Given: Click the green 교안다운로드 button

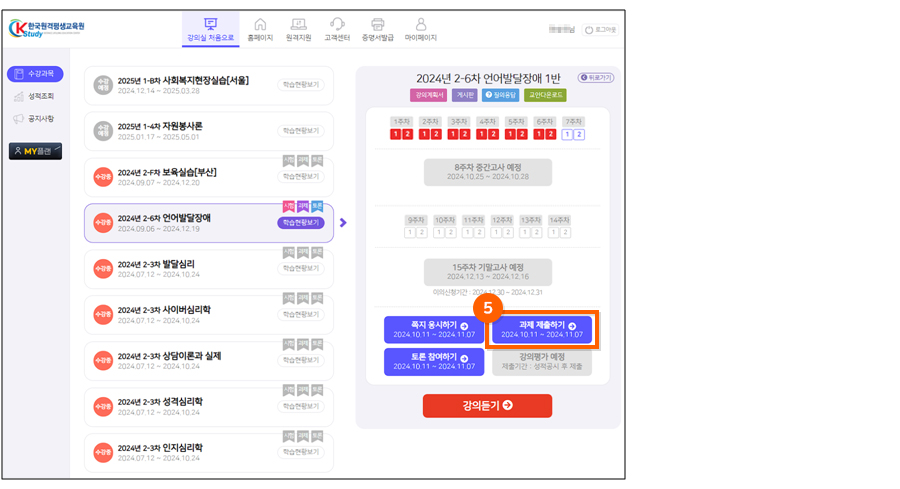Looking at the screenshot, I should 545,95.
